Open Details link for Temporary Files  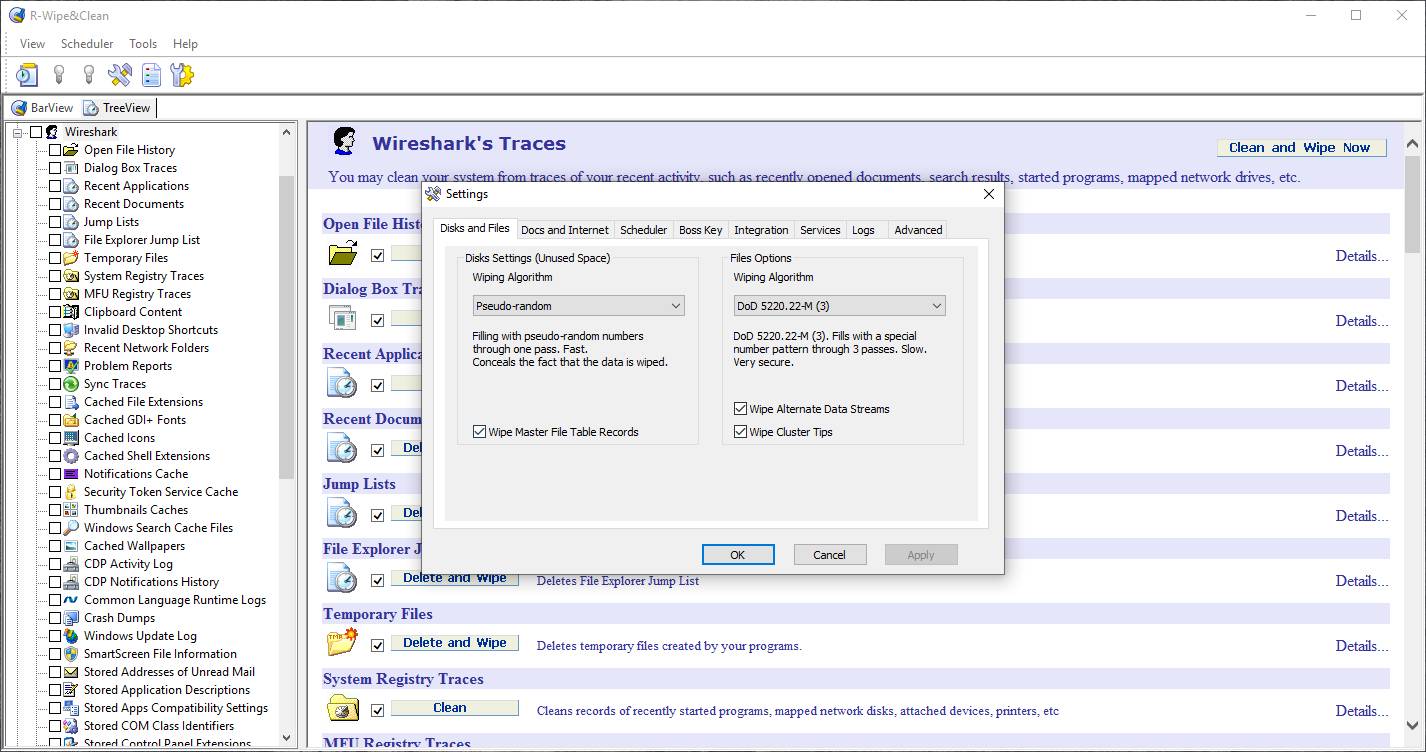(1362, 646)
